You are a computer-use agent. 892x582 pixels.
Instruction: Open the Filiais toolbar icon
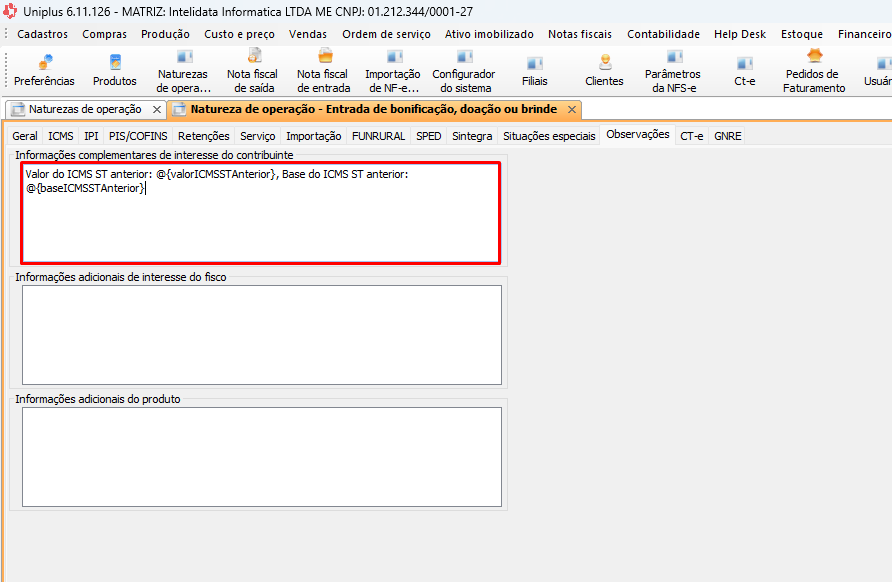[535, 72]
